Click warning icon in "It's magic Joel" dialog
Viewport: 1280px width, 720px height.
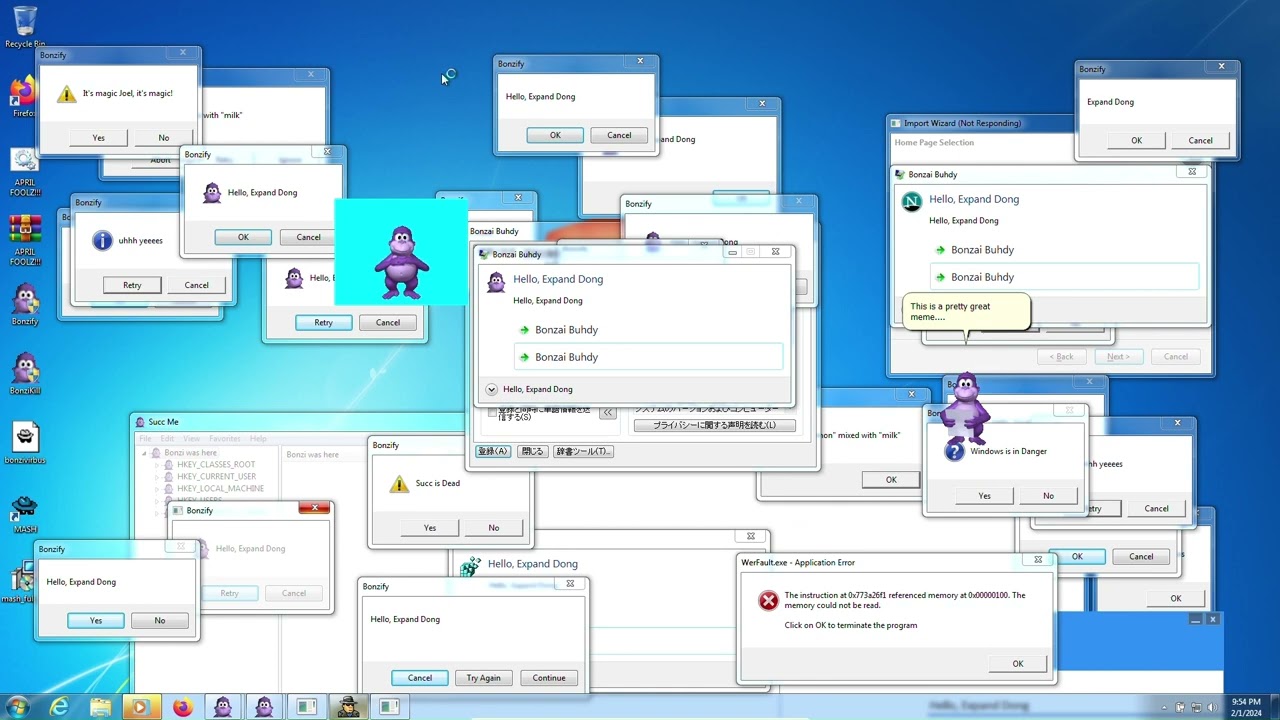[x=66, y=94]
